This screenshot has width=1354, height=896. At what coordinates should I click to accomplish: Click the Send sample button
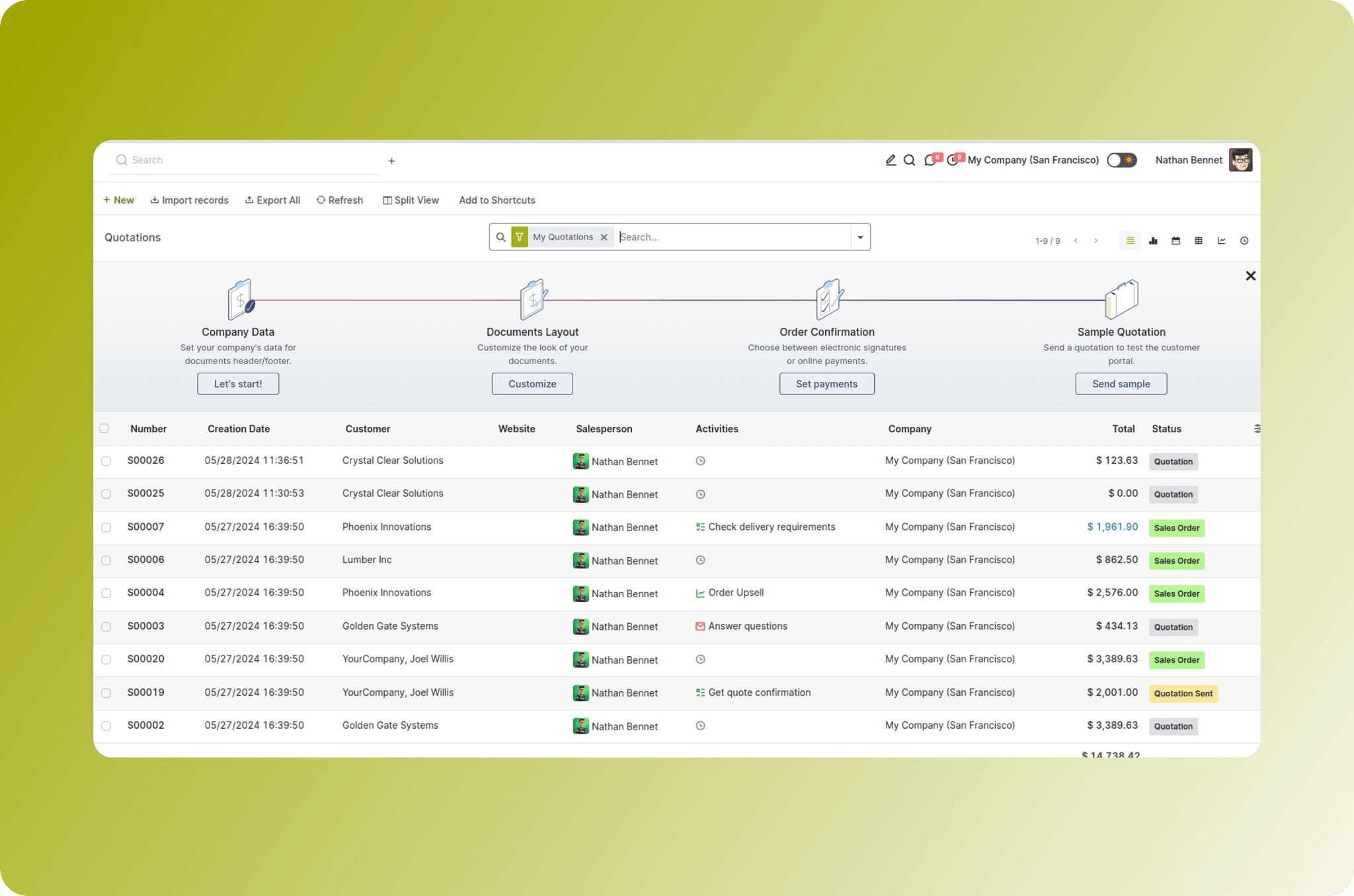coord(1121,384)
